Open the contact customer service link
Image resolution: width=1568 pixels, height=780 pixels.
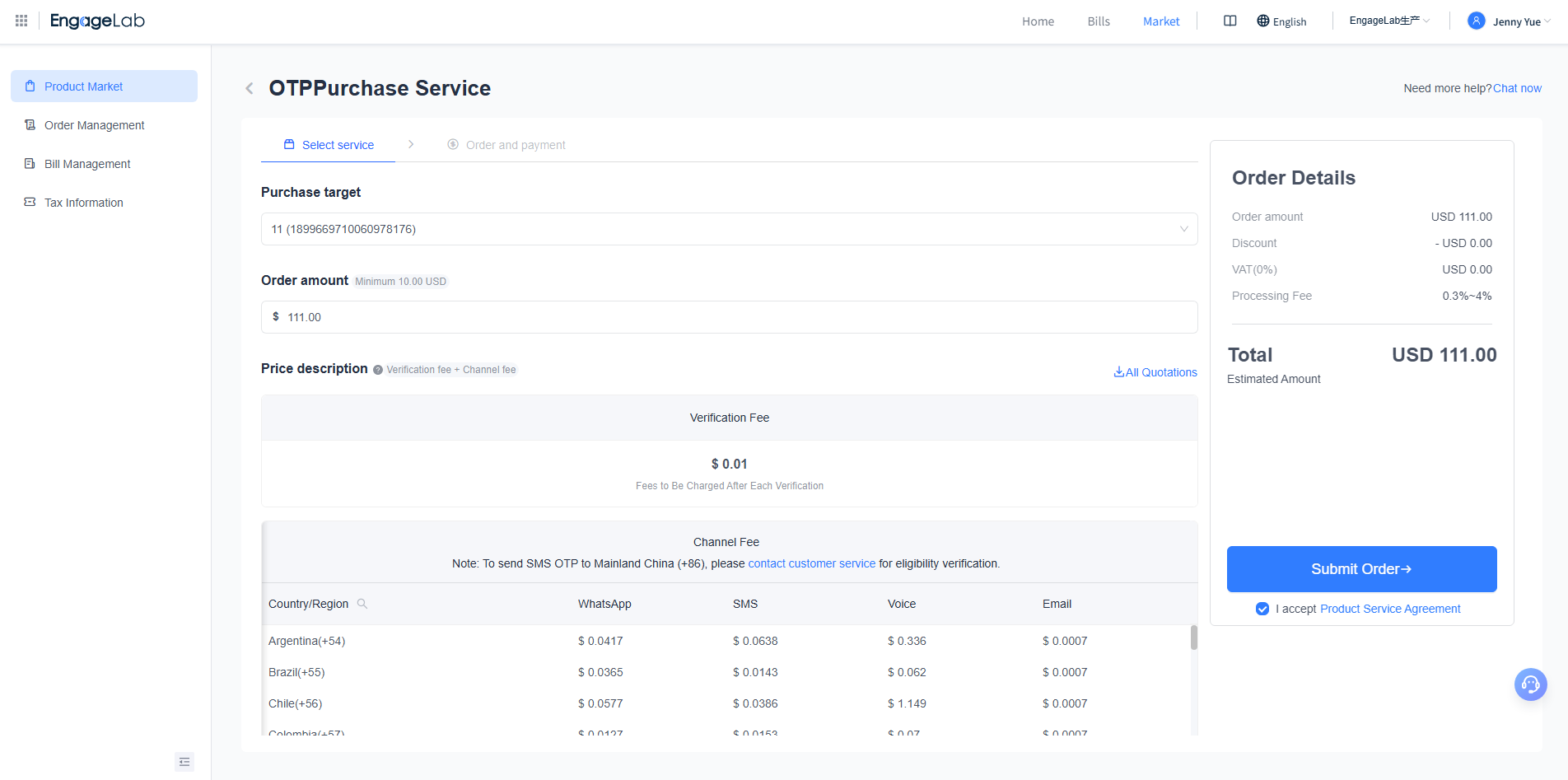[811, 563]
